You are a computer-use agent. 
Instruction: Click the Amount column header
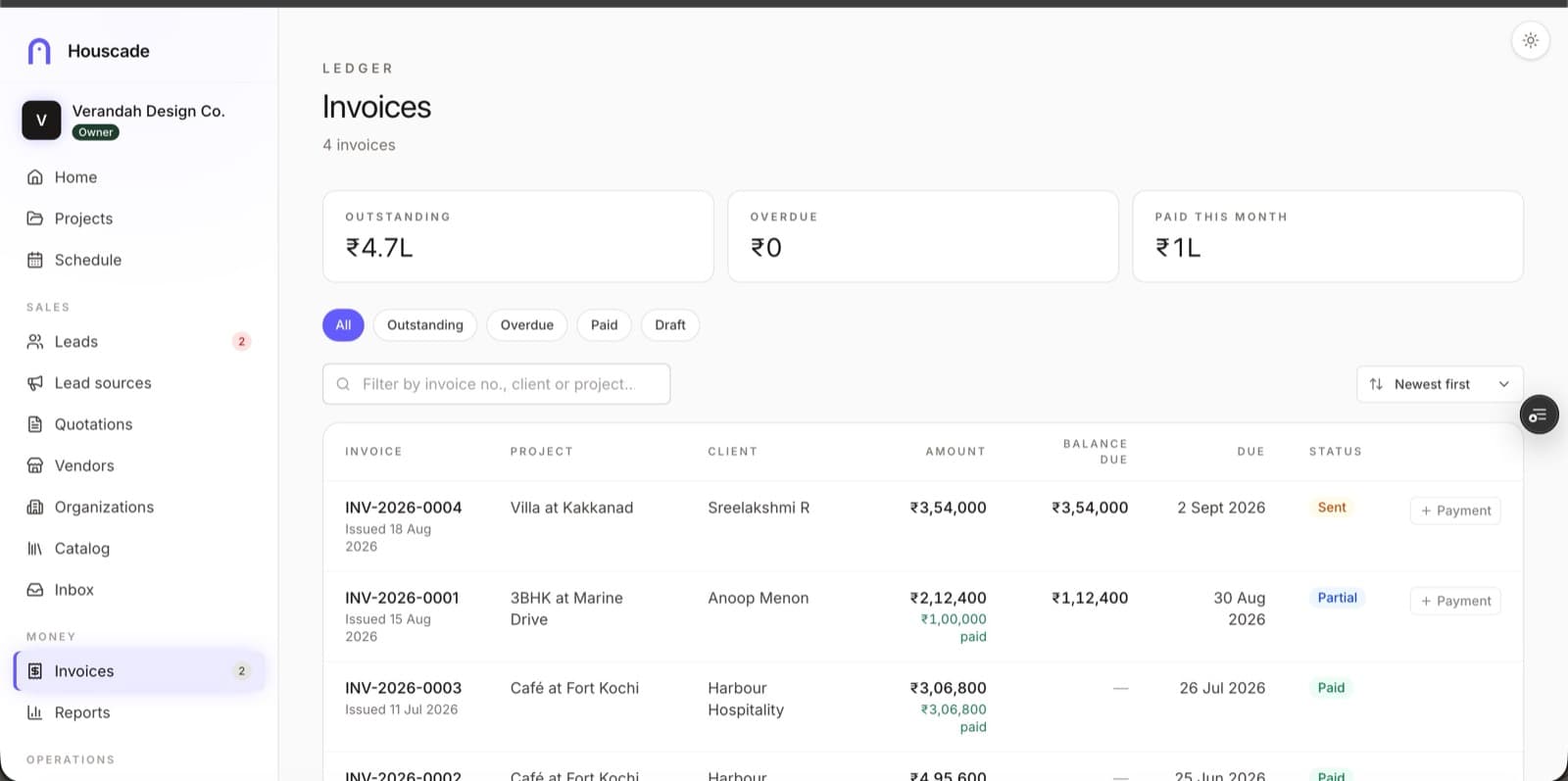tap(955, 452)
